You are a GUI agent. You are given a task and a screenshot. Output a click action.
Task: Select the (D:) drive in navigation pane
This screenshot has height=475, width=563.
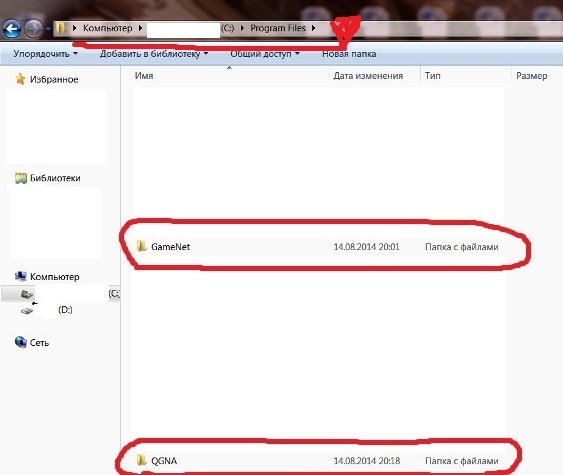[x=65, y=309]
